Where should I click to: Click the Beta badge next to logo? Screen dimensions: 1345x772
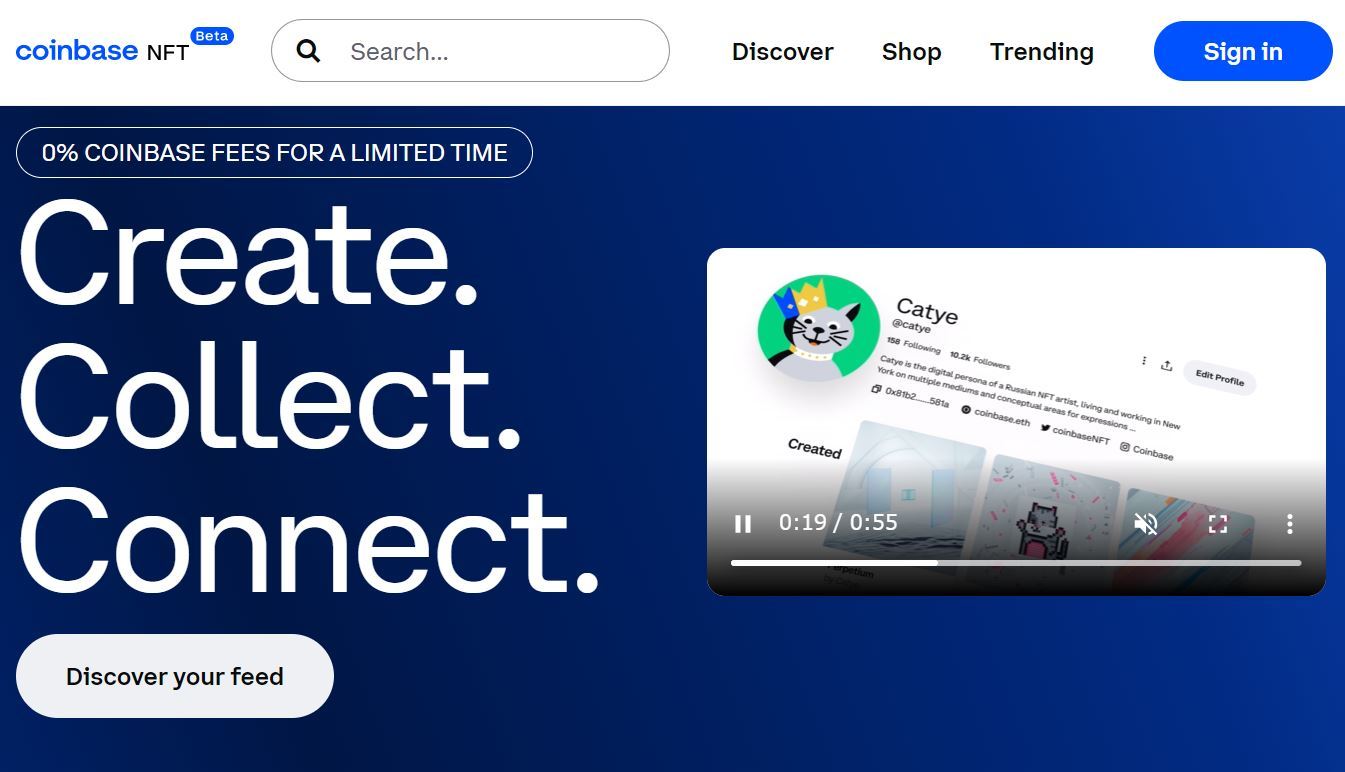click(212, 36)
